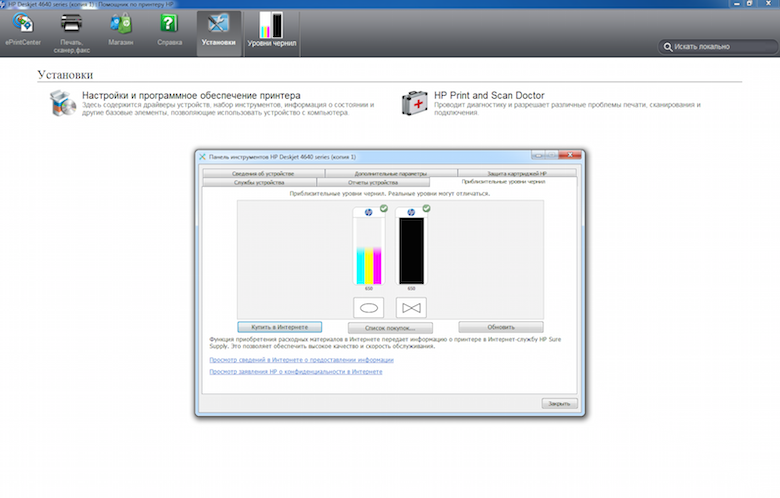This screenshot has height=498, width=780.
Task: Click the search magnifier icon
Action: click(x=668, y=47)
